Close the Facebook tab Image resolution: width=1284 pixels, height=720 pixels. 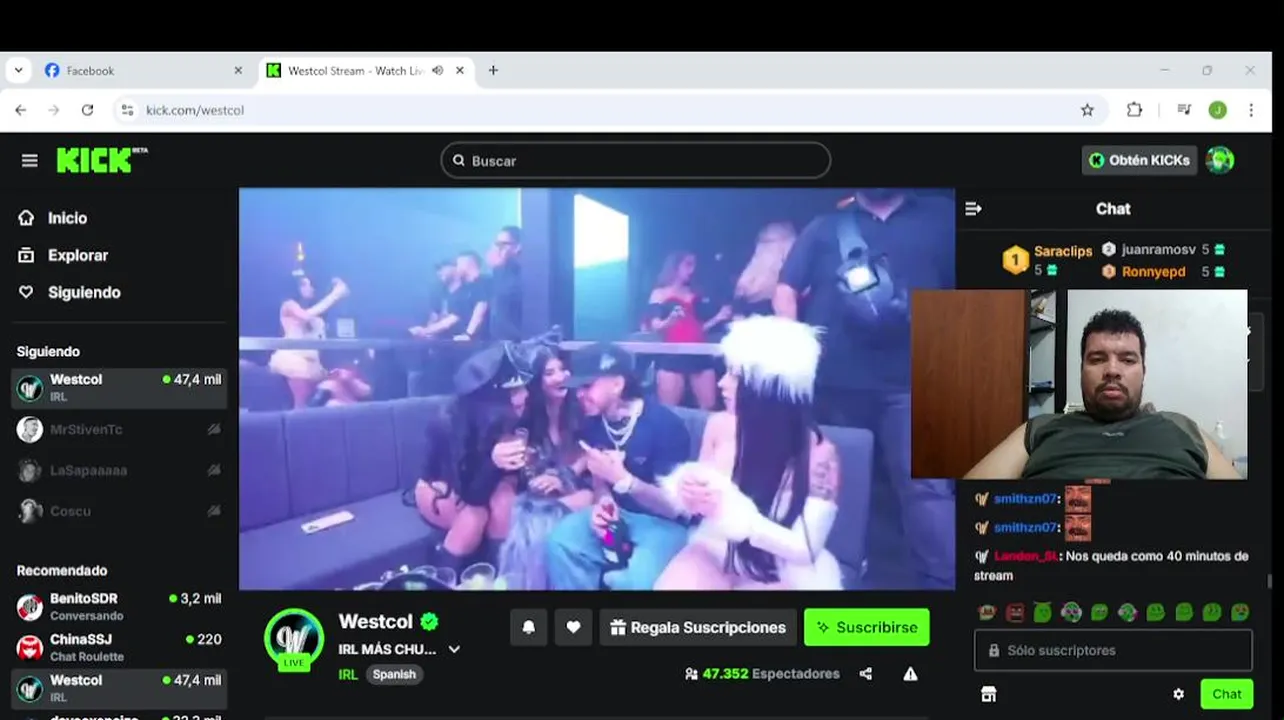click(x=238, y=71)
